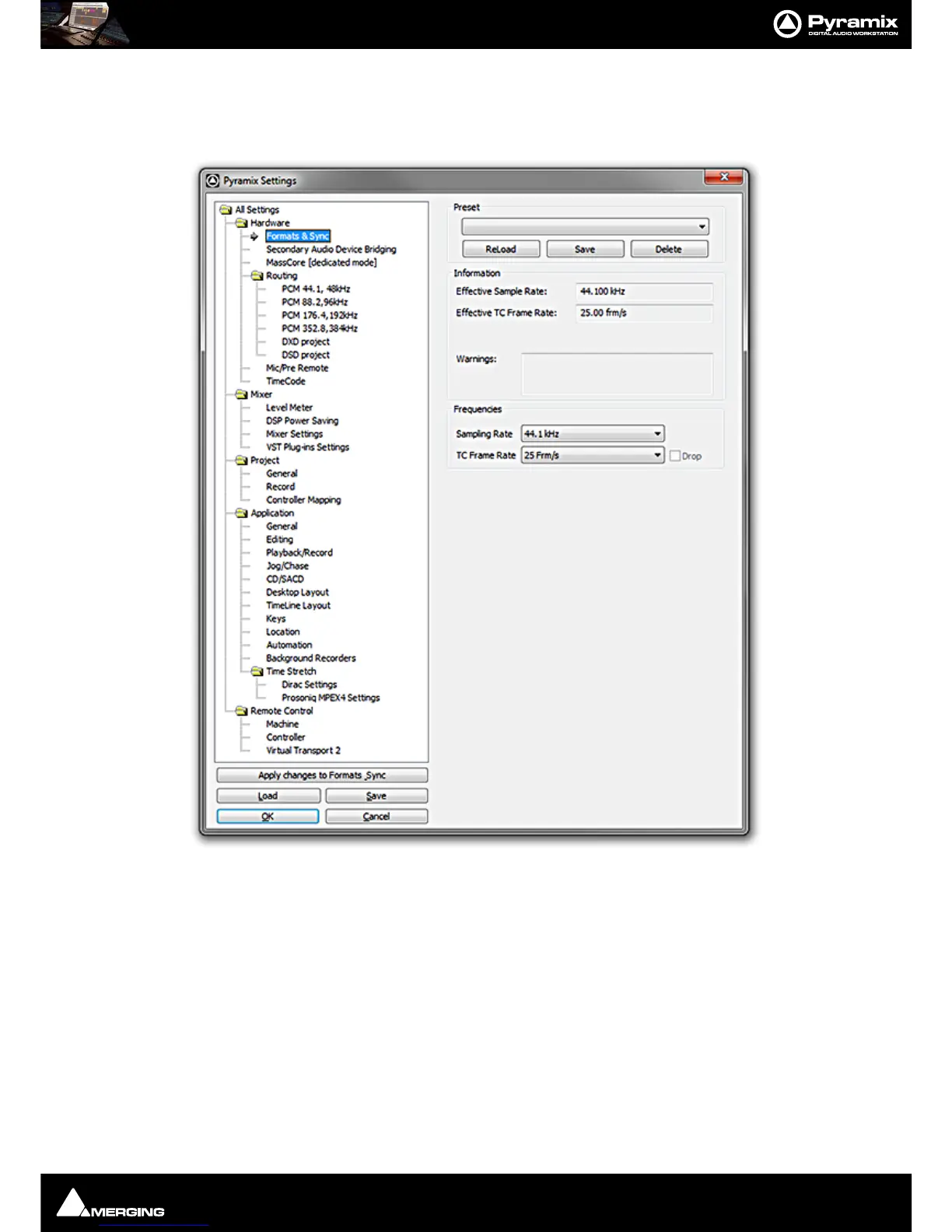
Task: Click the Remote Control folder icon
Action: coord(242,712)
